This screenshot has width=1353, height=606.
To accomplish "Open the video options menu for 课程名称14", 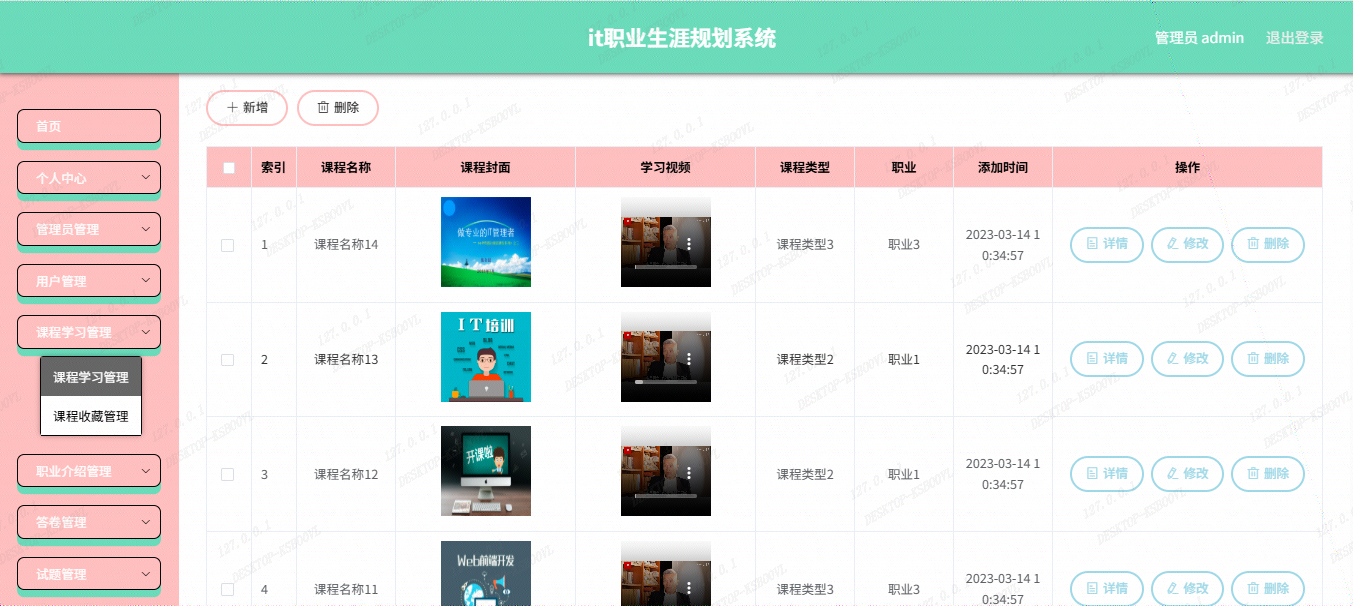I will tap(689, 244).
